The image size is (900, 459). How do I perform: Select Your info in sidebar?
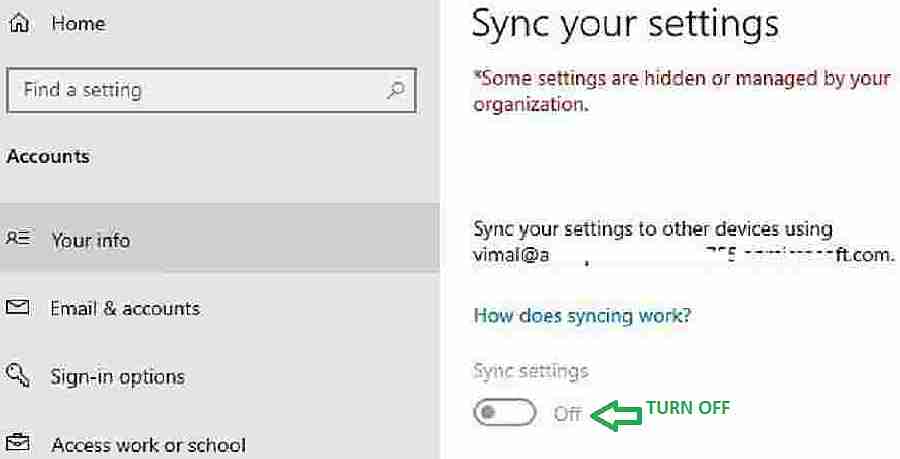tap(220, 238)
